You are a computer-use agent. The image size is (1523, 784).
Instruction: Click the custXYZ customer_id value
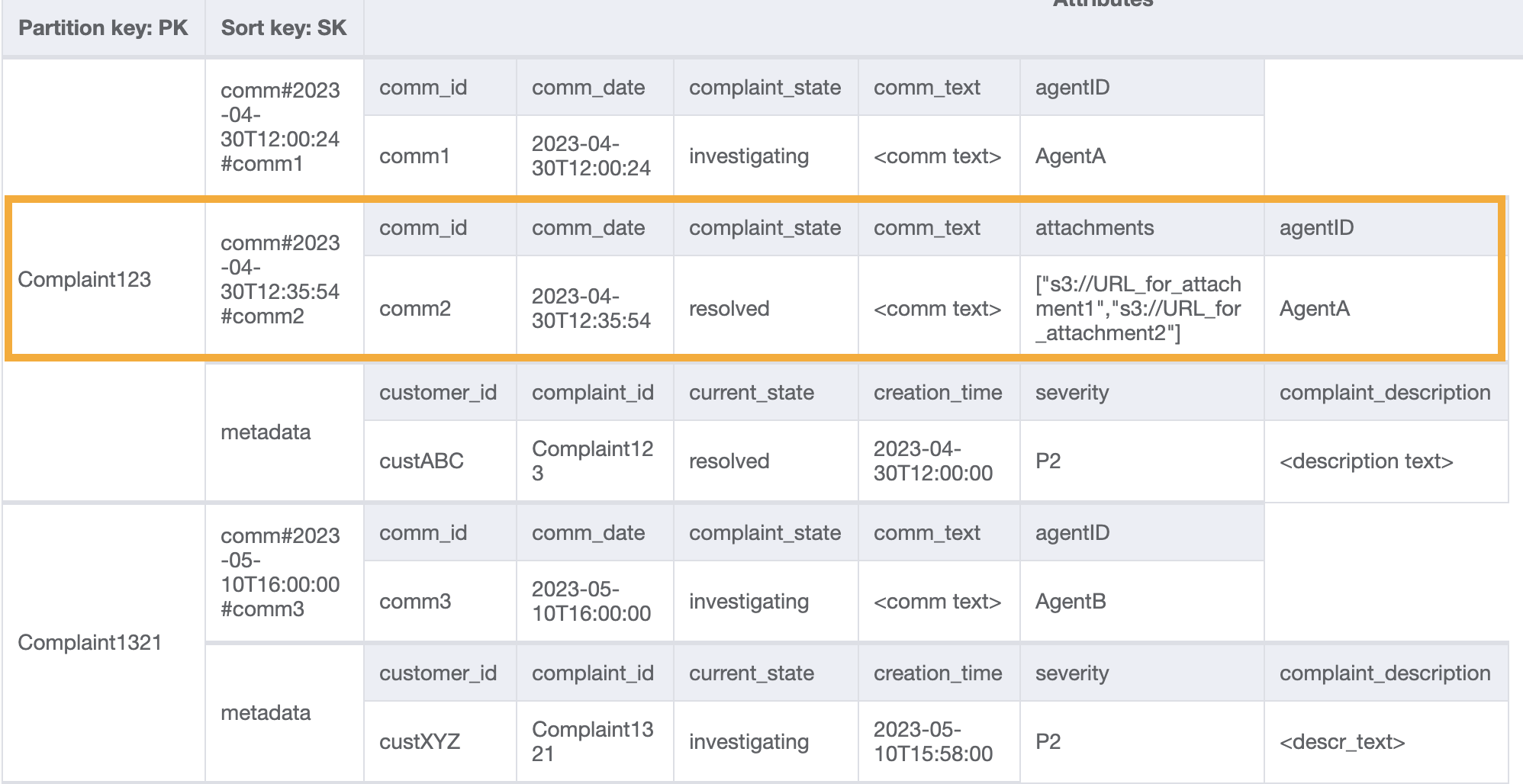420,742
